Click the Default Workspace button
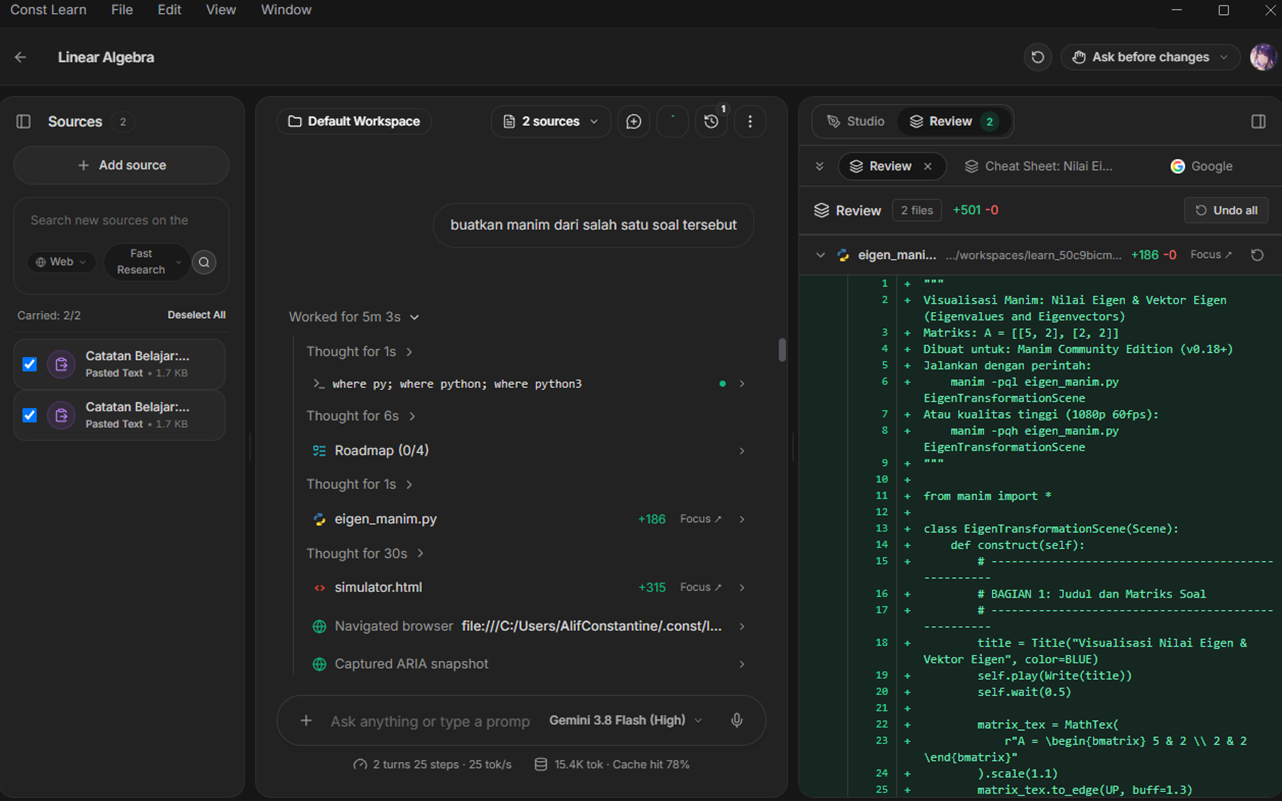This screenshot has height=801, width=1282. point(354,122)
